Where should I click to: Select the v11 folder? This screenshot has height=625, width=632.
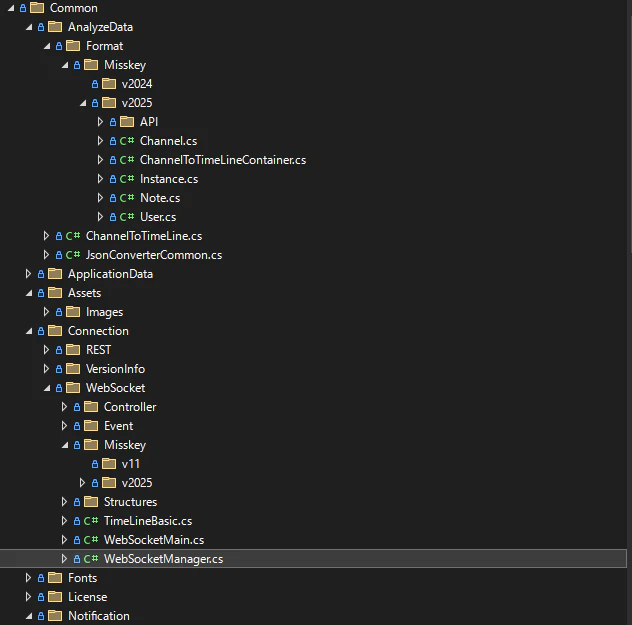[131, 463]
